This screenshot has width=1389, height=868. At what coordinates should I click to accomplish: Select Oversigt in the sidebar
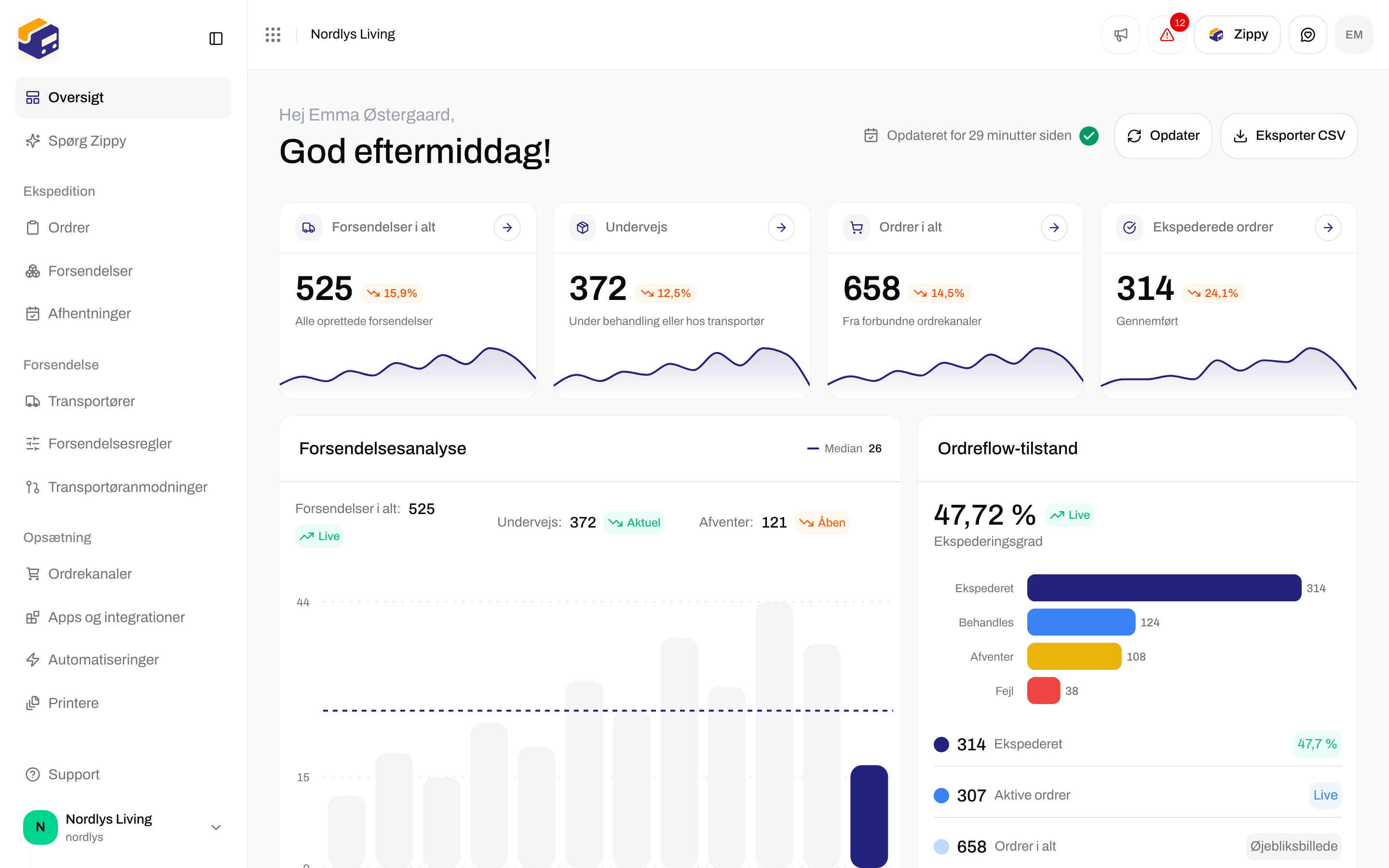click(x=123, y=97)
